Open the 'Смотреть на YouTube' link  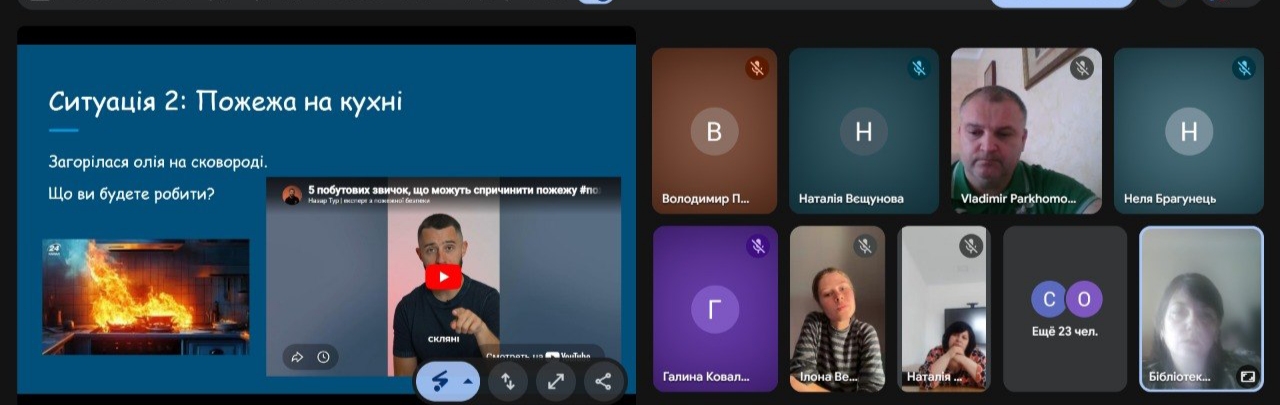537,356
